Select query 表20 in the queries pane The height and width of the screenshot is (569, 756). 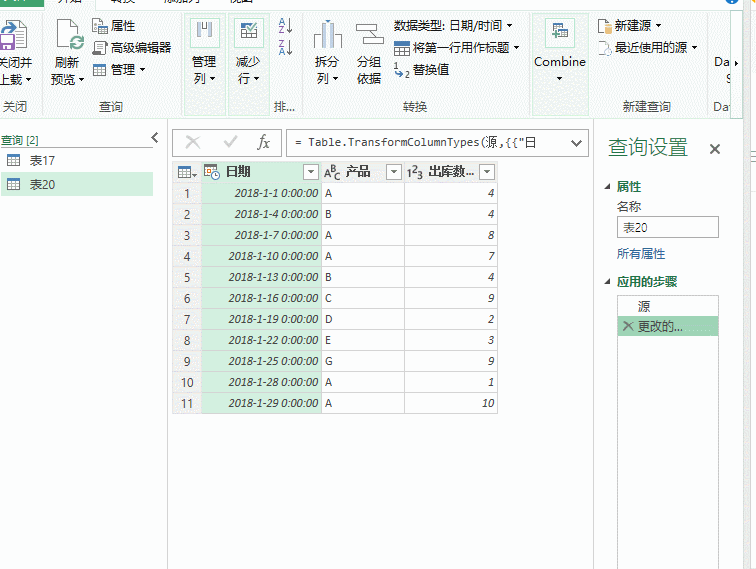coord(77,184)
